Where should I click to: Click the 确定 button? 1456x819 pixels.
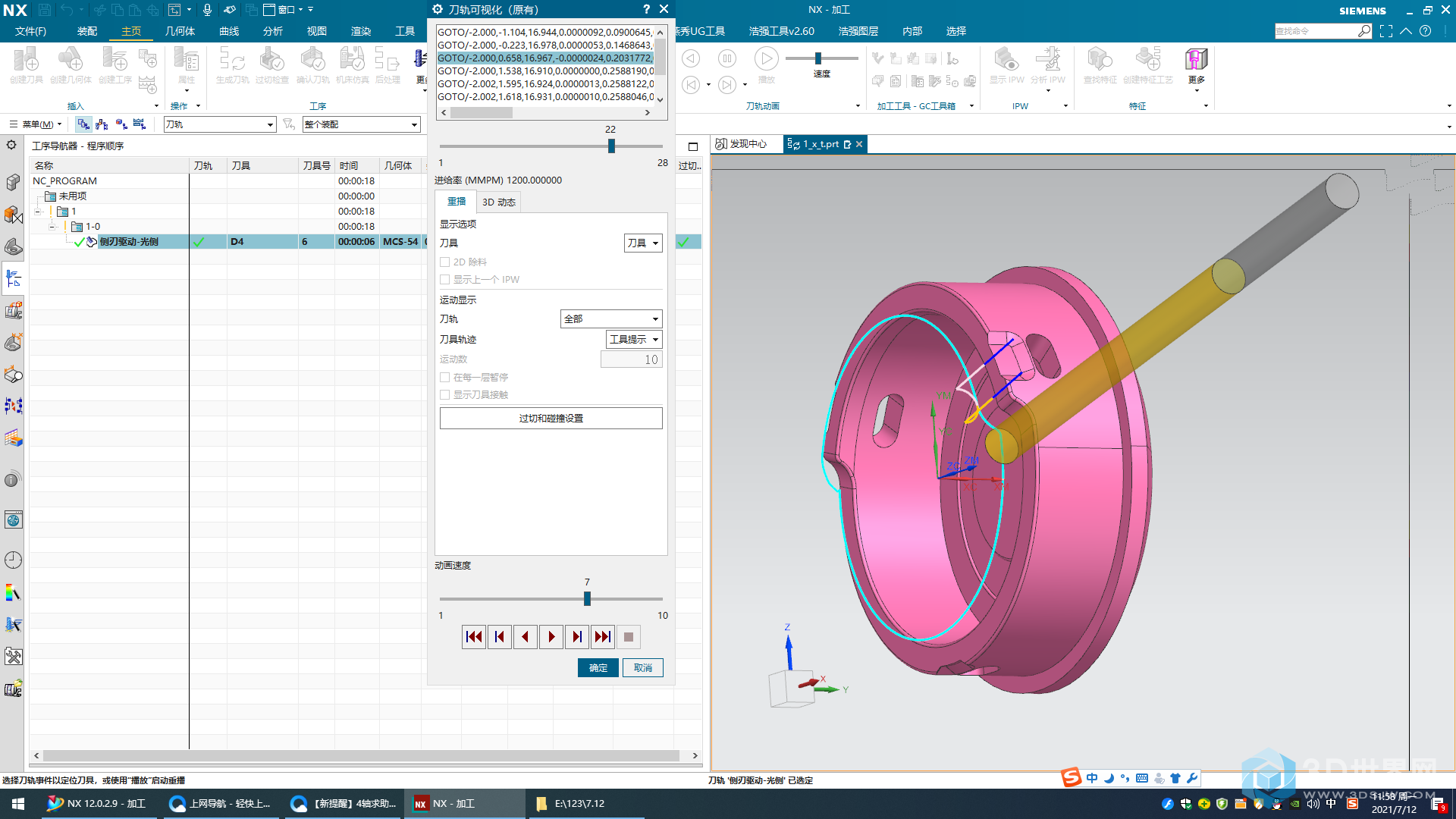click(598, 667)
